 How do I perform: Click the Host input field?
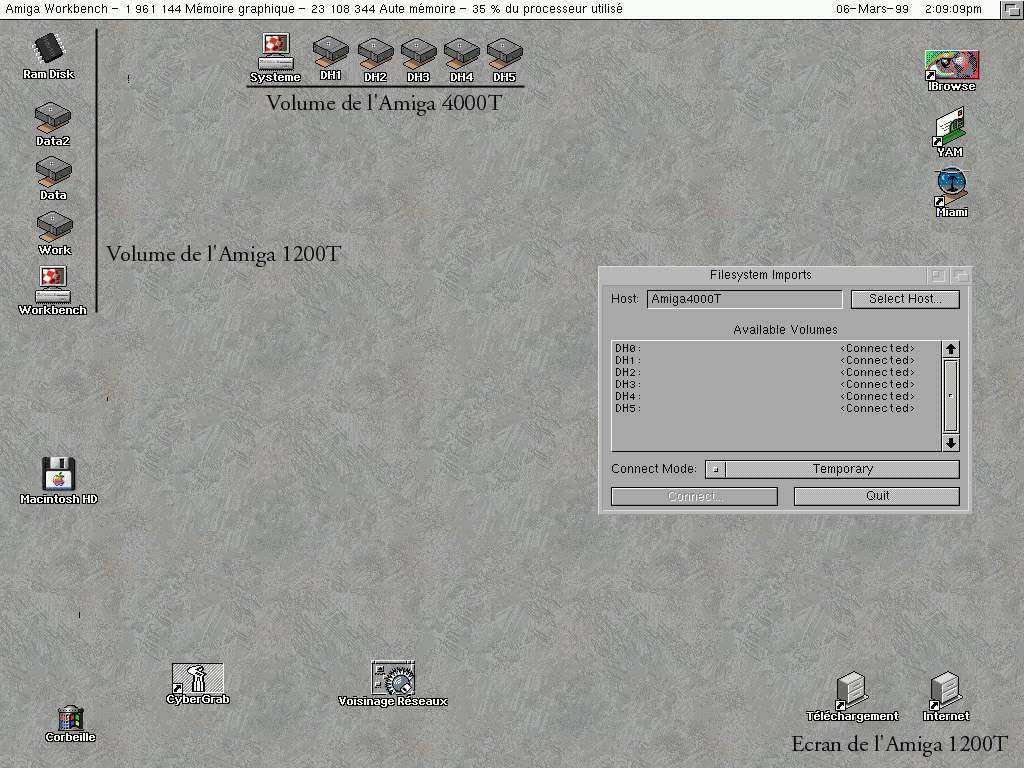pos(744,299)
